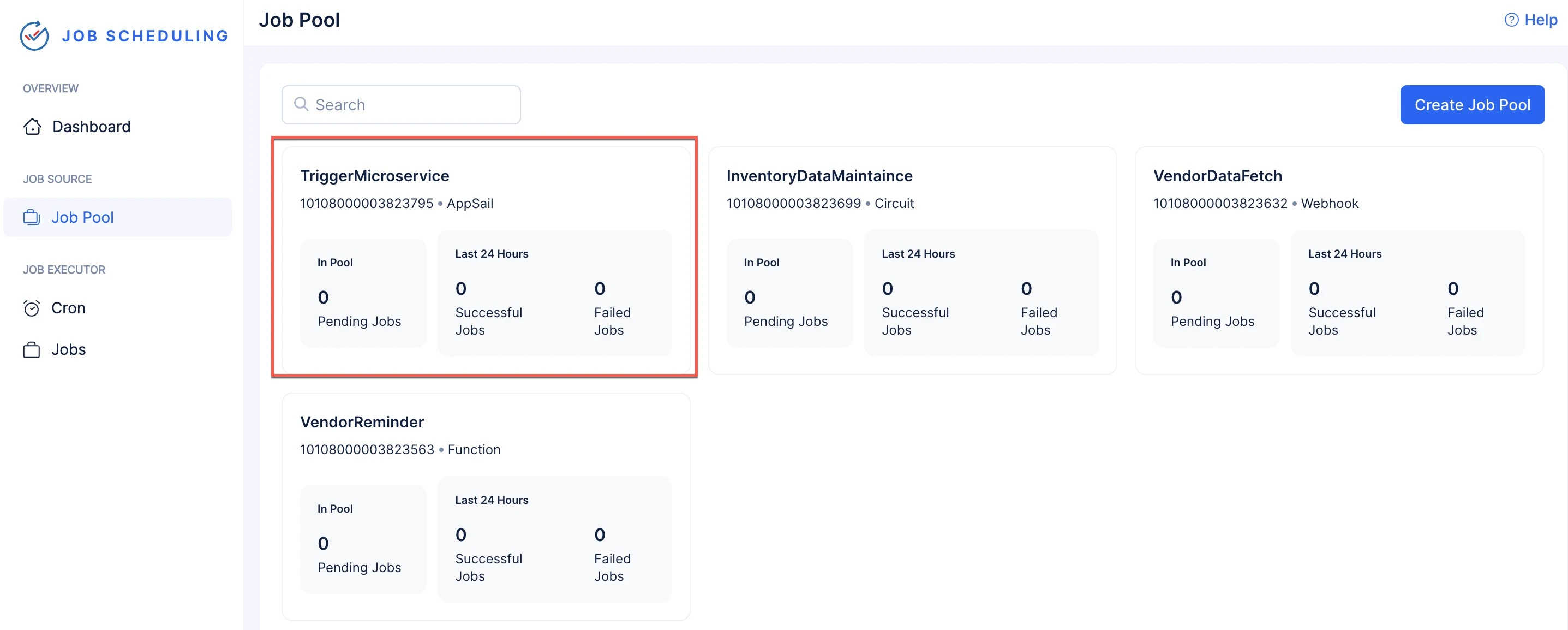This screenshot has height=630, width=1568.
Task: Click Failed Jobs in InventoryDataMaintaince card
Action: pyautogui.click(x=1038, y=321)
